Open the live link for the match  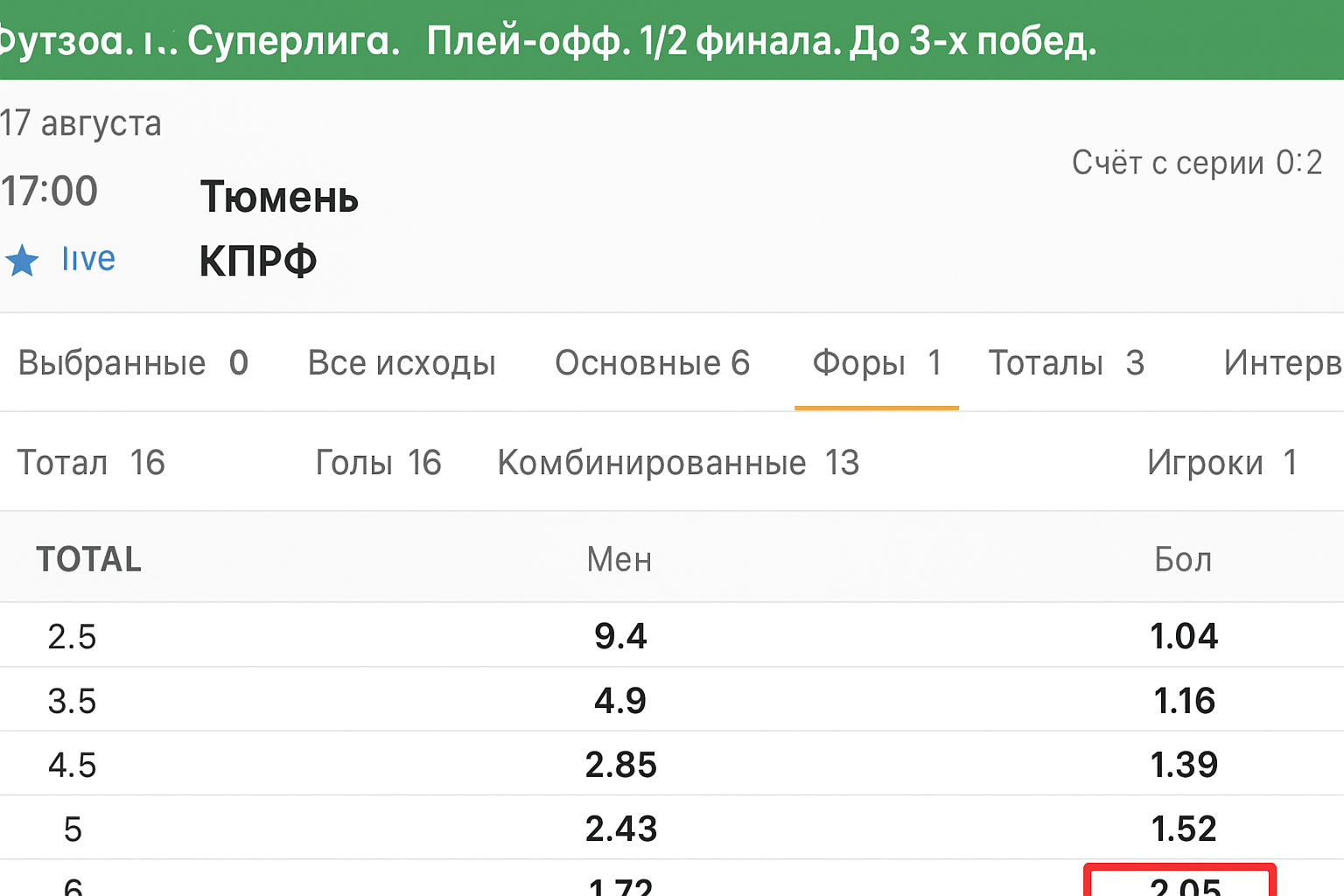pyautogui.click(x=88, y=259)
